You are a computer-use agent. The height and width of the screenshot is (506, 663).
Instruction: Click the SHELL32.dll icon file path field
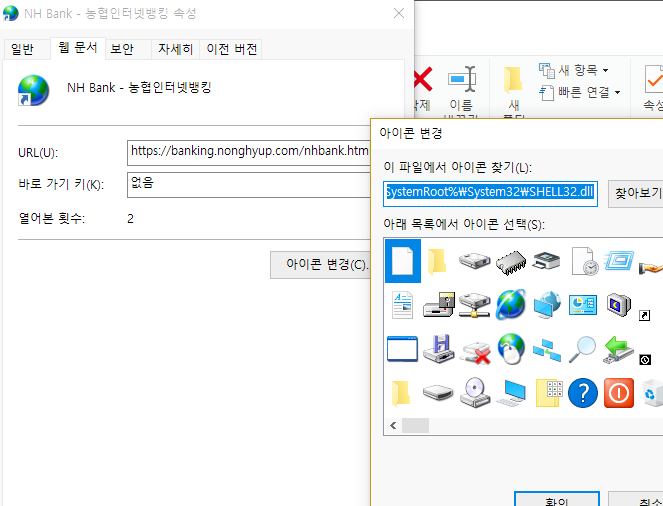[x=490, y=194]
